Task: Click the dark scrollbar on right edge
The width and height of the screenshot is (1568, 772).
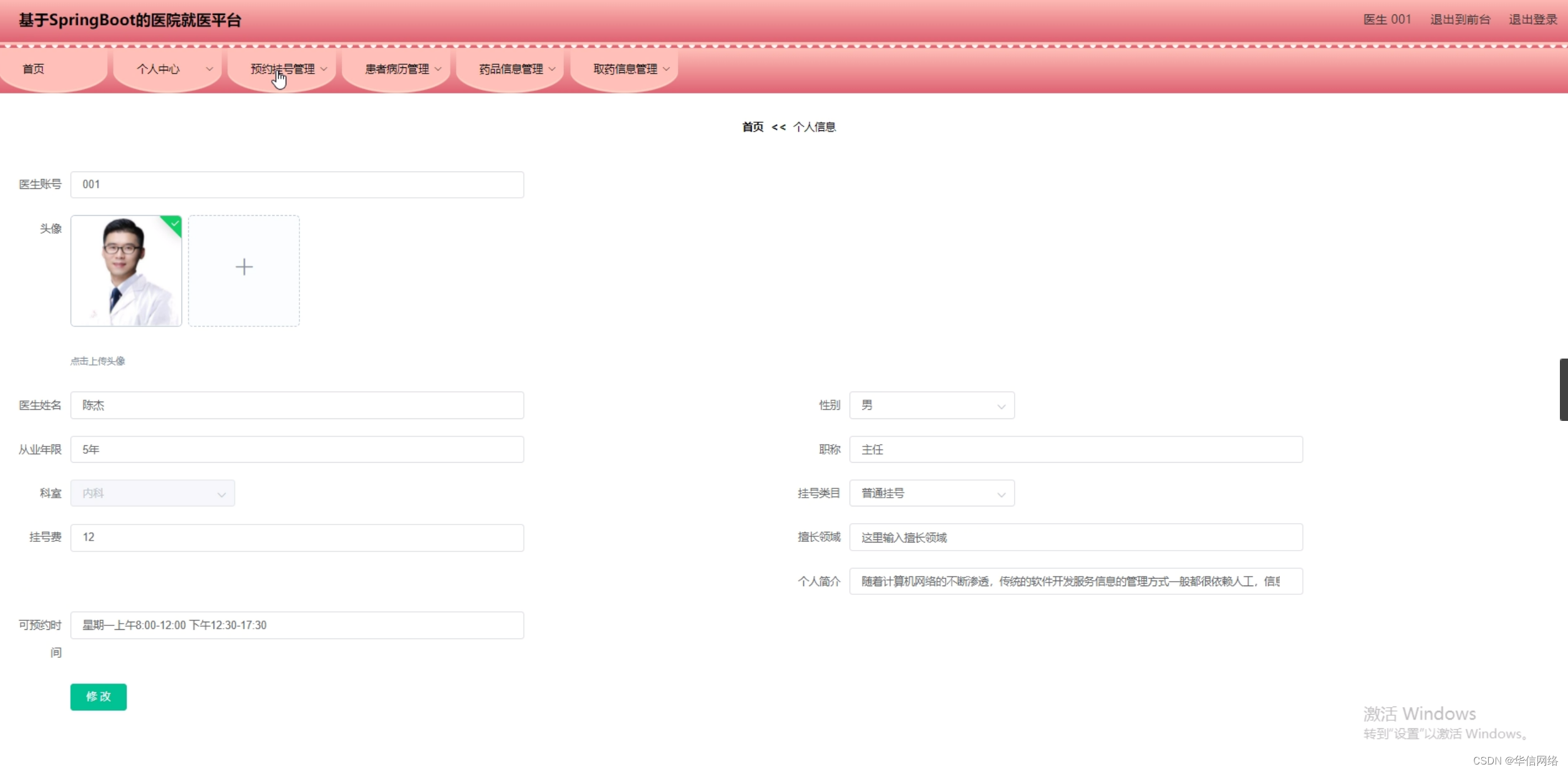Action: 1563,390
